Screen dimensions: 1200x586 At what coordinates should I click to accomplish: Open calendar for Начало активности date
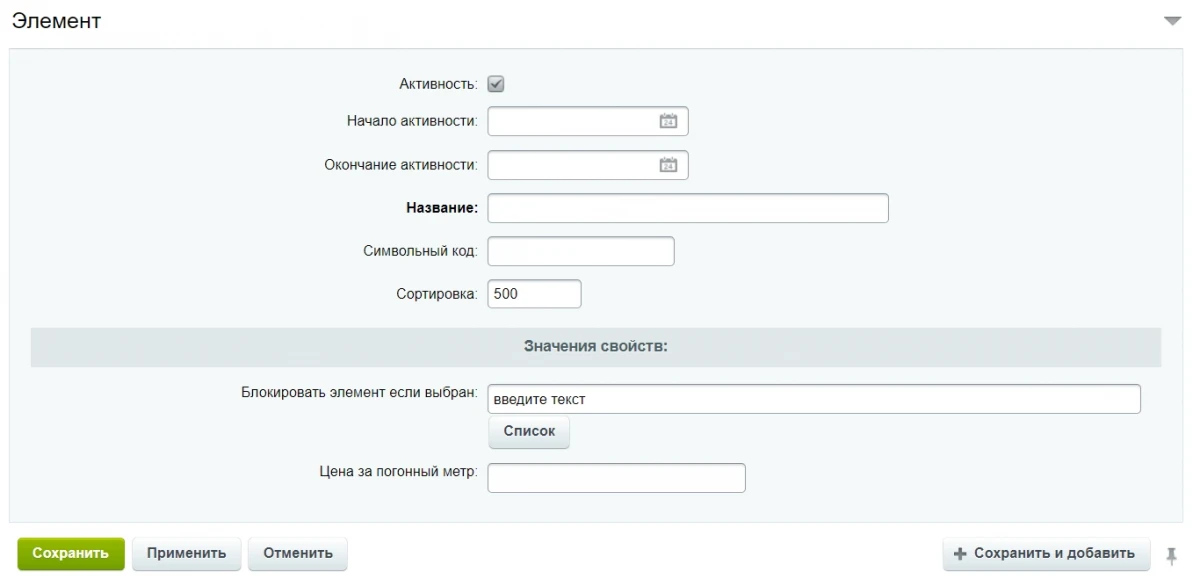coord(668,121)
